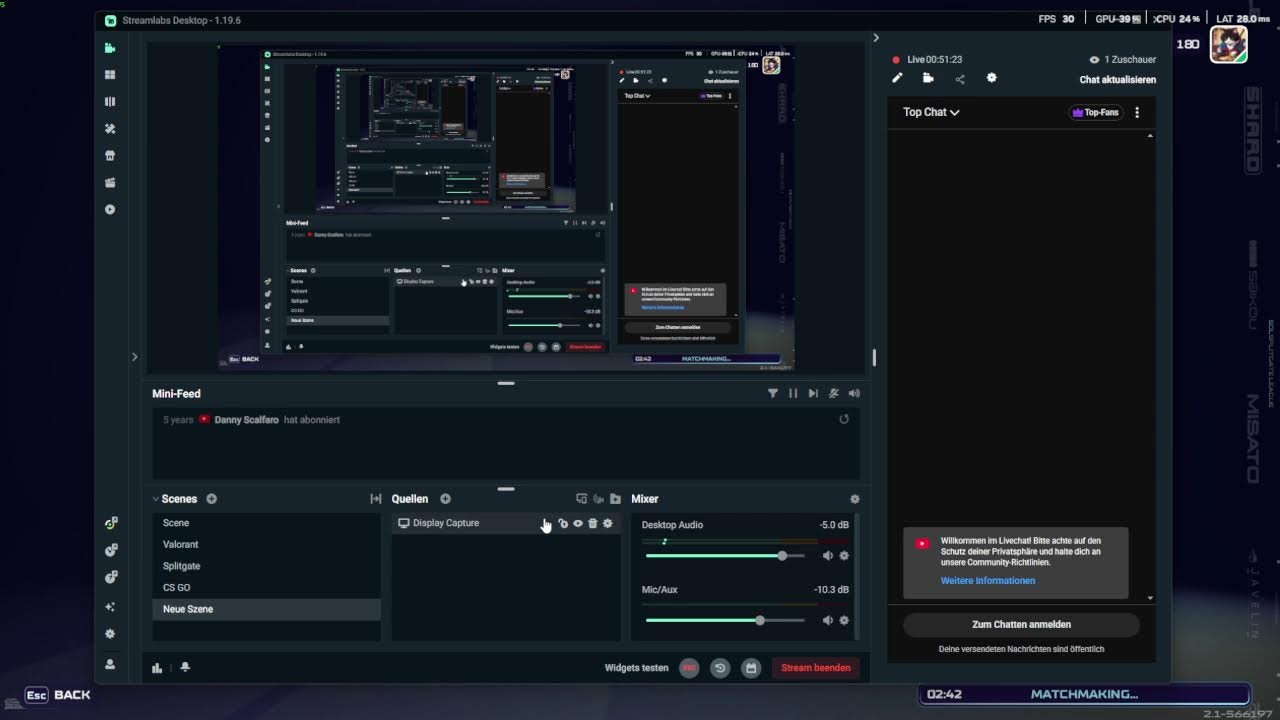1280x720 pixels.
Task: Click Zum Chatten anmelden button
Action: tap(1021, 625)
